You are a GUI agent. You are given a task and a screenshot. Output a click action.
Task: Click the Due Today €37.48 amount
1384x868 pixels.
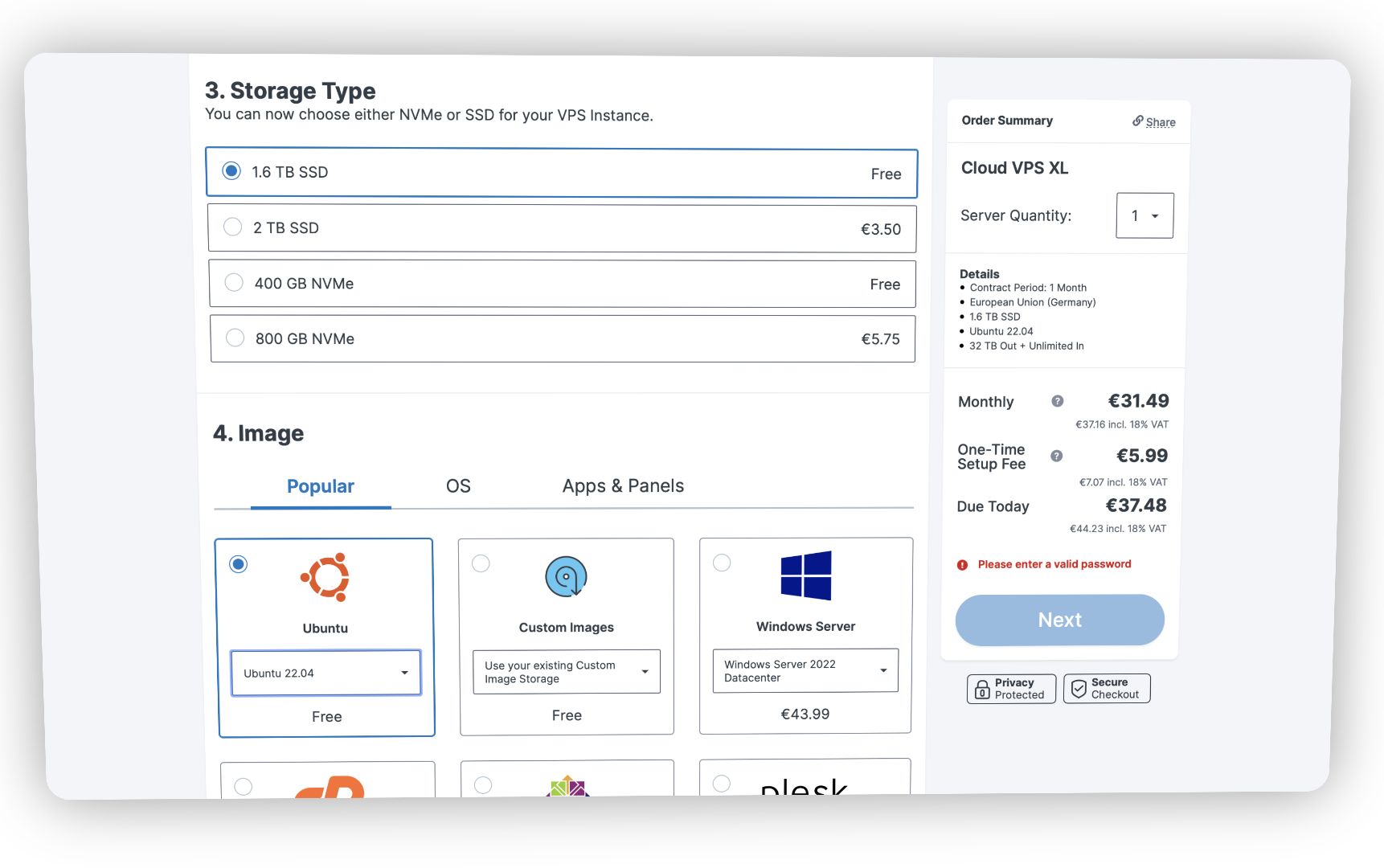coord(1136,506)
